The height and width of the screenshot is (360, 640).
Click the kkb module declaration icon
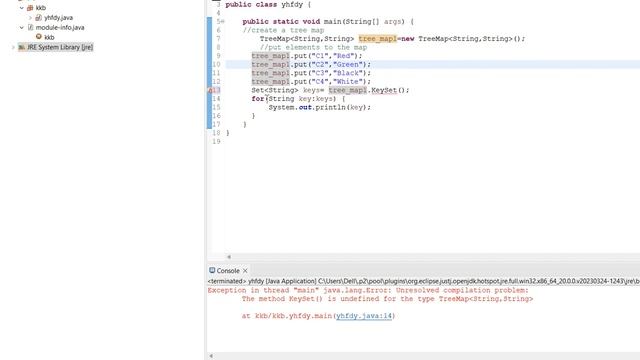(39, 37)
